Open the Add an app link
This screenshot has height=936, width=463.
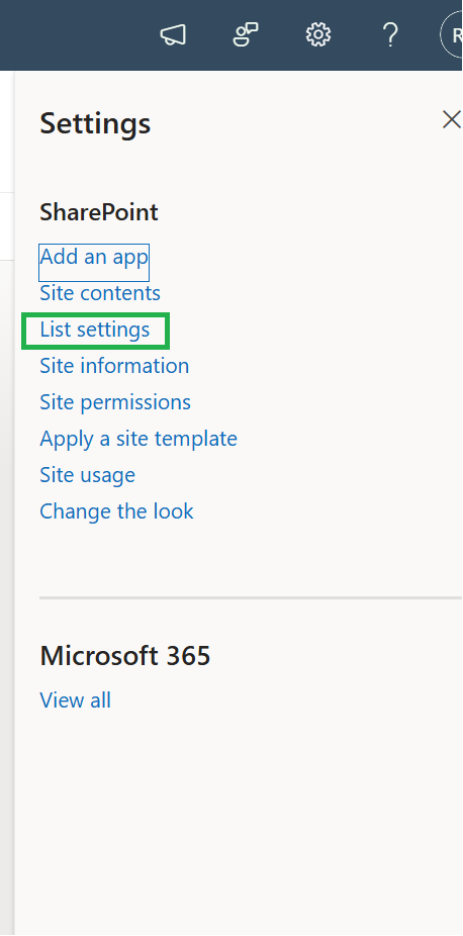click(94, 257)
